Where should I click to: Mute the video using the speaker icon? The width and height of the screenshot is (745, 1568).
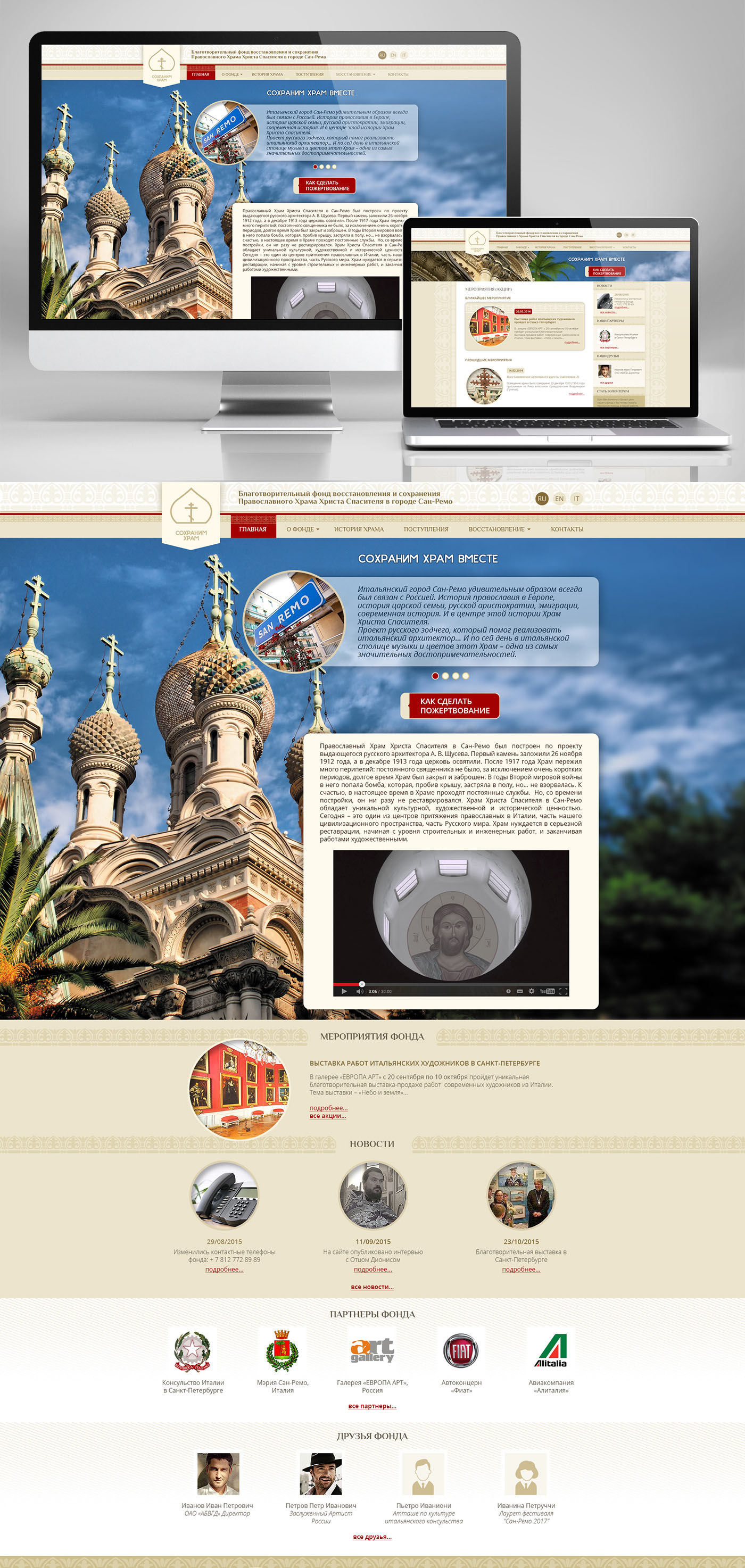(359, 991)
